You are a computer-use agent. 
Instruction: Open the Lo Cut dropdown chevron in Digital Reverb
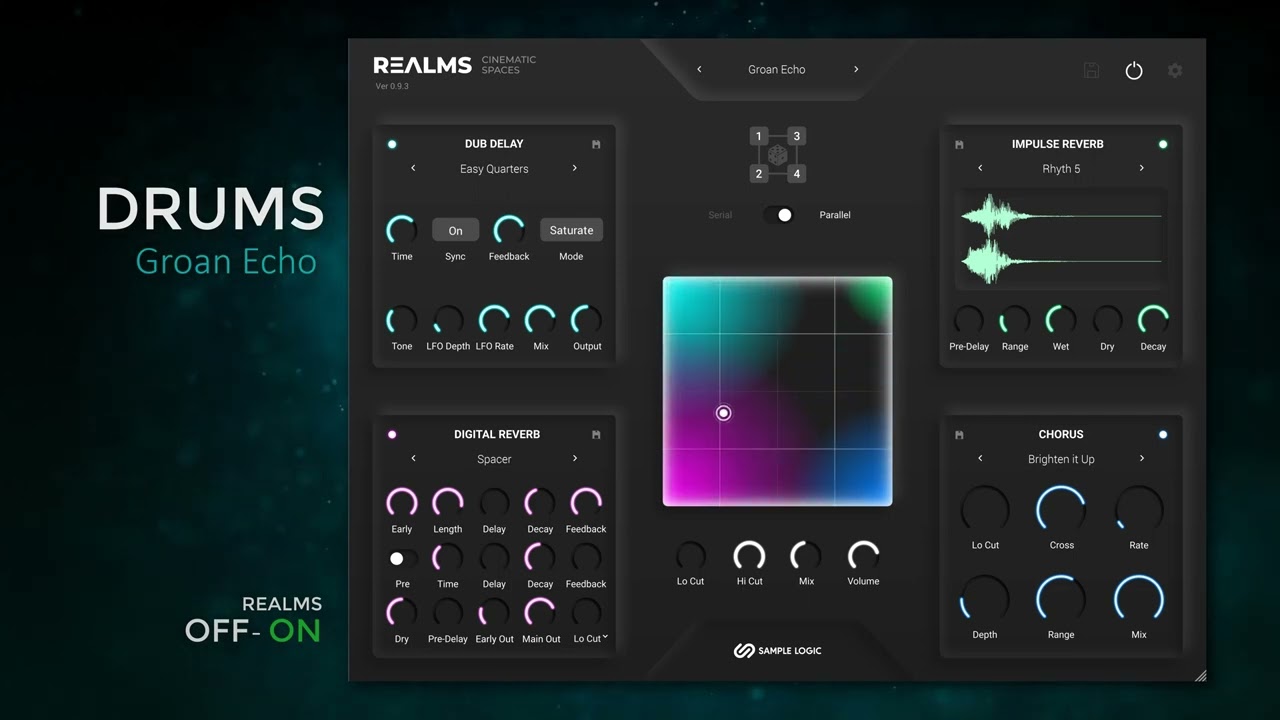[x=605, y=637]
